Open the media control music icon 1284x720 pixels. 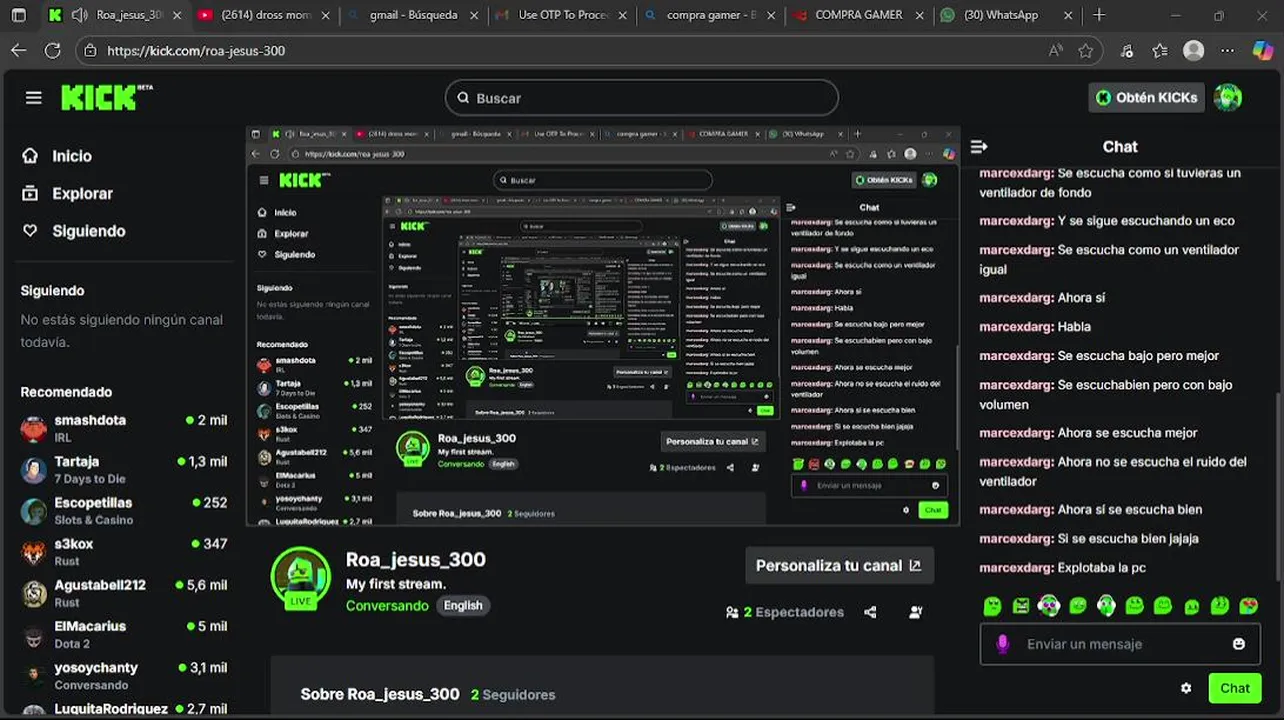point(1127,51)
